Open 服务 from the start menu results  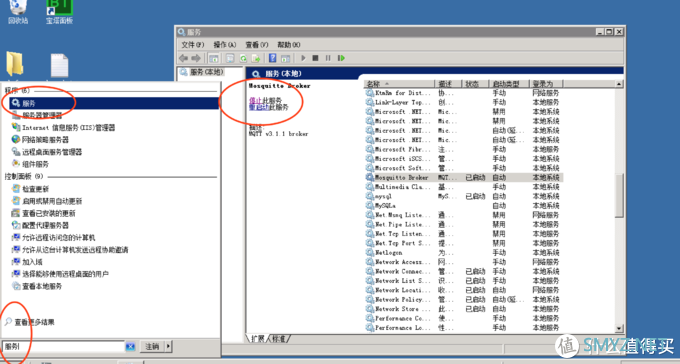(114, 103)
